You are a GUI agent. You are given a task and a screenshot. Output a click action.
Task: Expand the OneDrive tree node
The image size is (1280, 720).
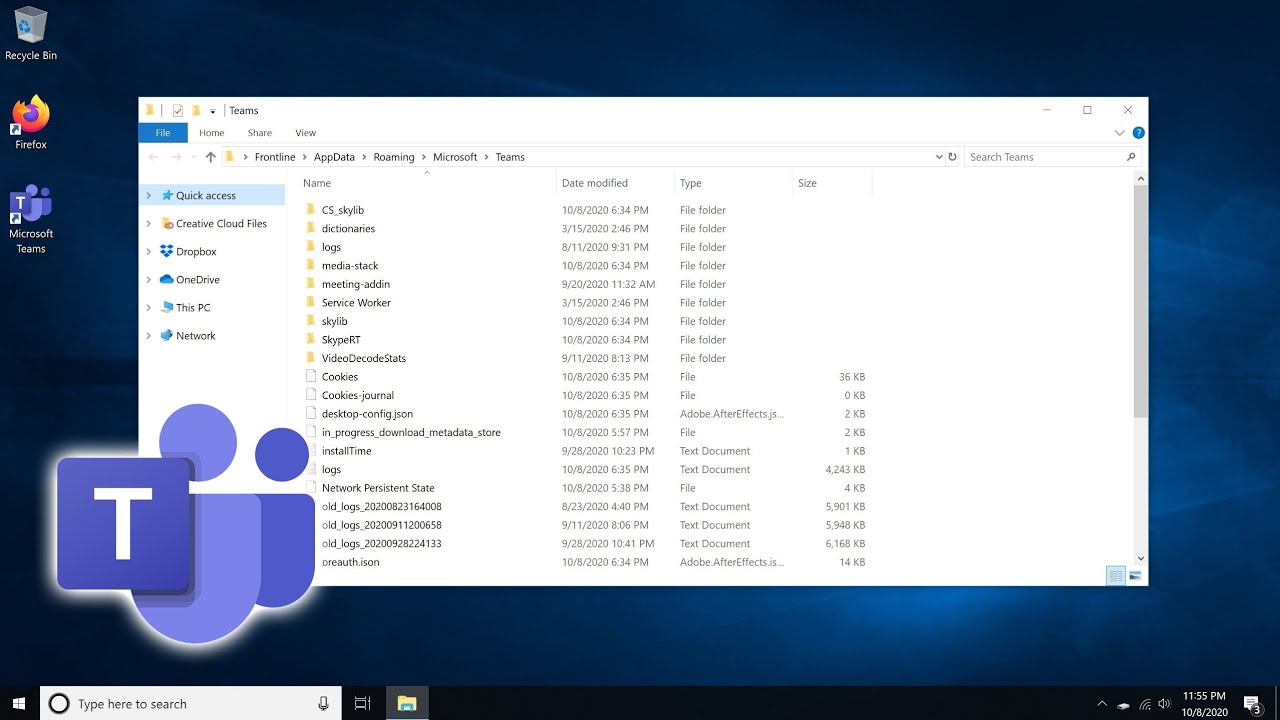coord(149,280)
